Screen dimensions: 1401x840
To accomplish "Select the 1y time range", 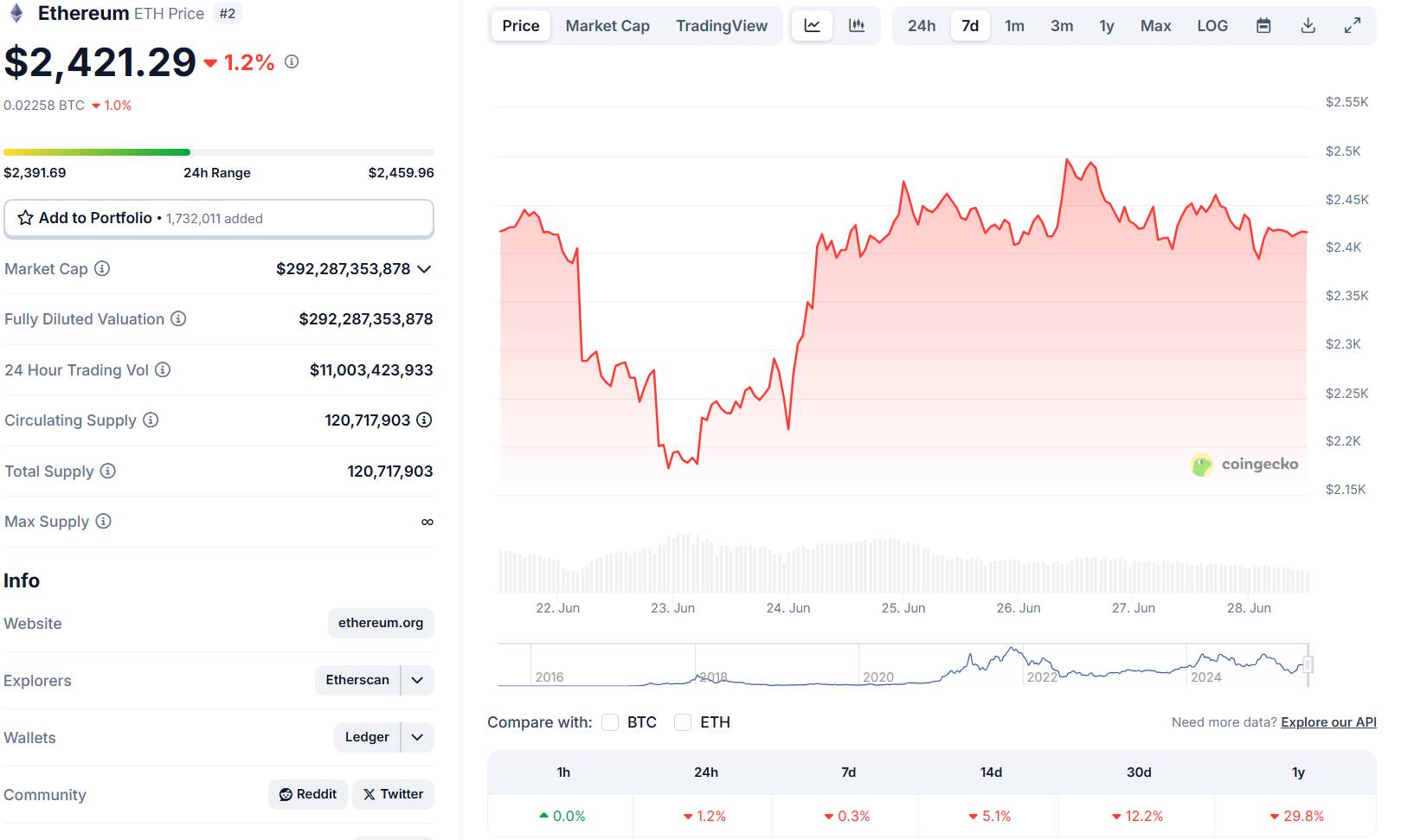I will point(1107,26).
